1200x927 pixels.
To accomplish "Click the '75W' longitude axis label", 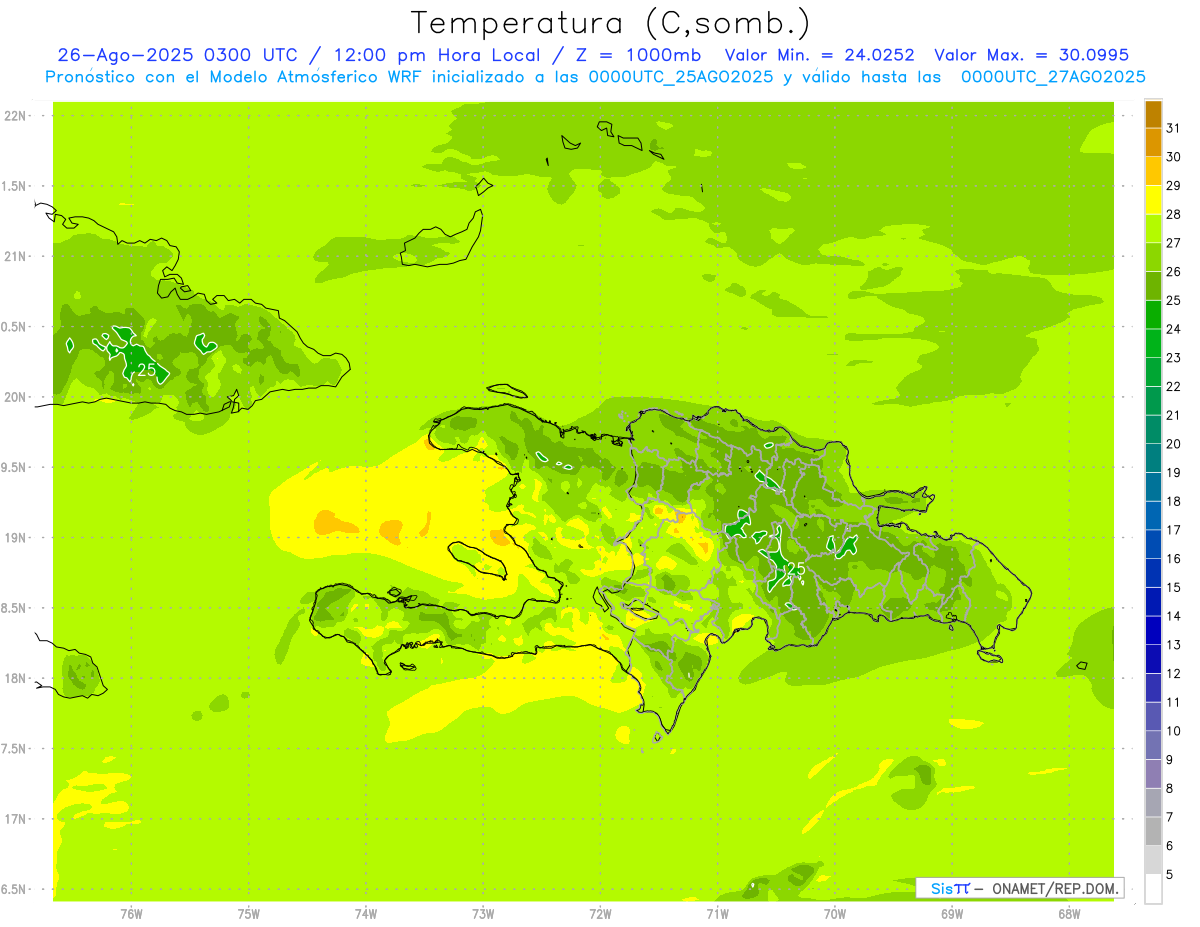I will pyautogui.click(x=249, y=914).
